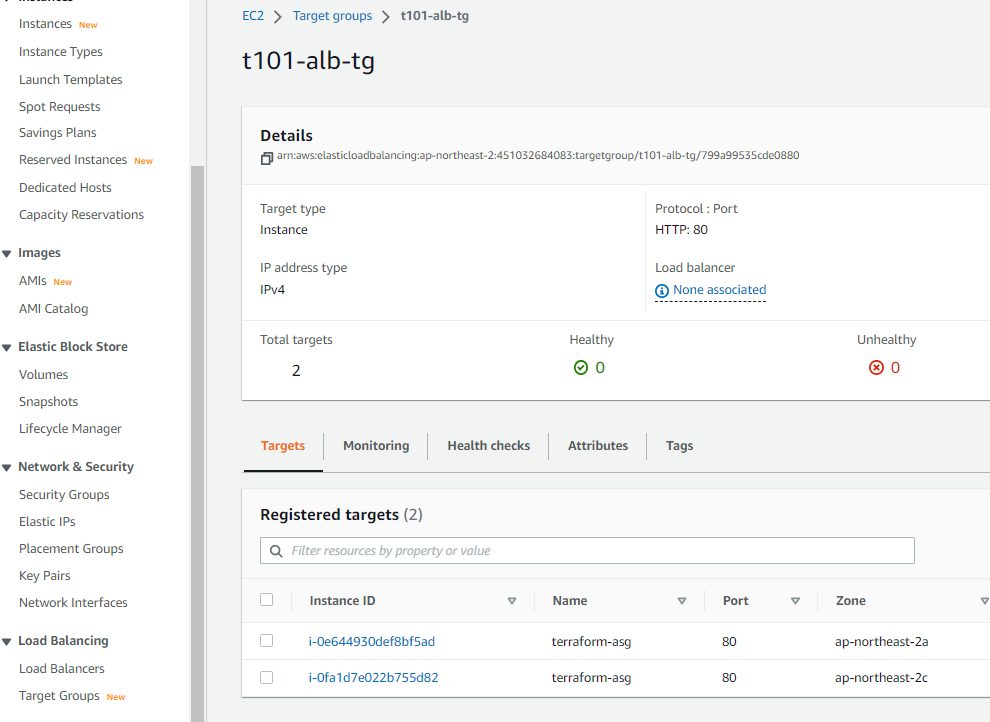Open Elastic IPs in the sidebar
Viewport: 990px width, 722px height.
(x=47, y=521)
